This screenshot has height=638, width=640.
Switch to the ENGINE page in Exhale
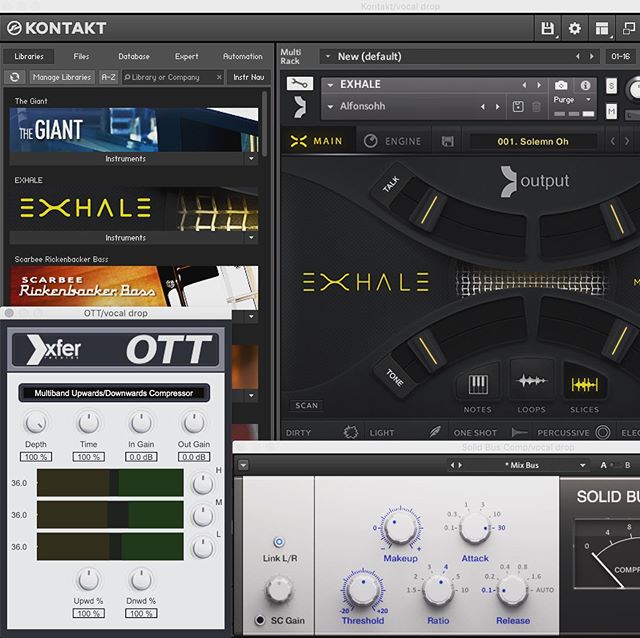[392, 141]
